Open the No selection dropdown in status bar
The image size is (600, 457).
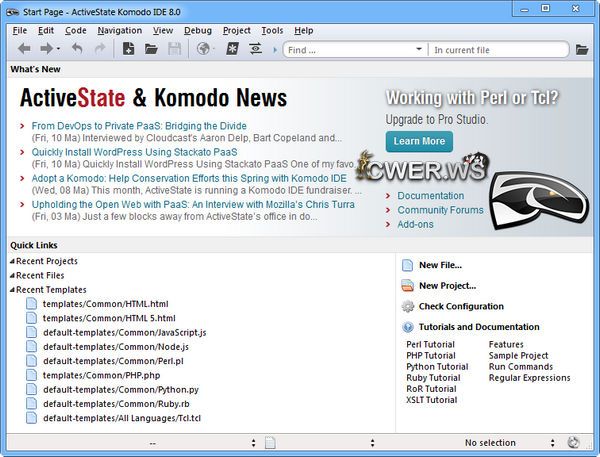click(552, 442)
